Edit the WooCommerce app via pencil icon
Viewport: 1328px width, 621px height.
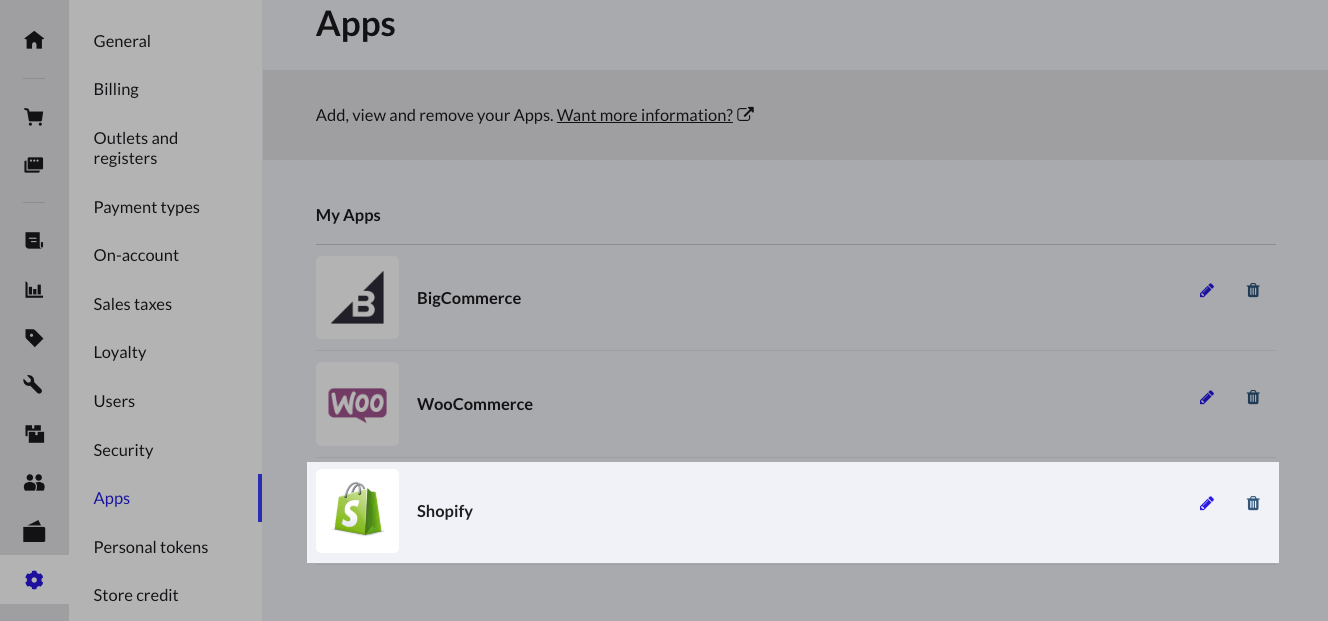[x=1206, y=397]
